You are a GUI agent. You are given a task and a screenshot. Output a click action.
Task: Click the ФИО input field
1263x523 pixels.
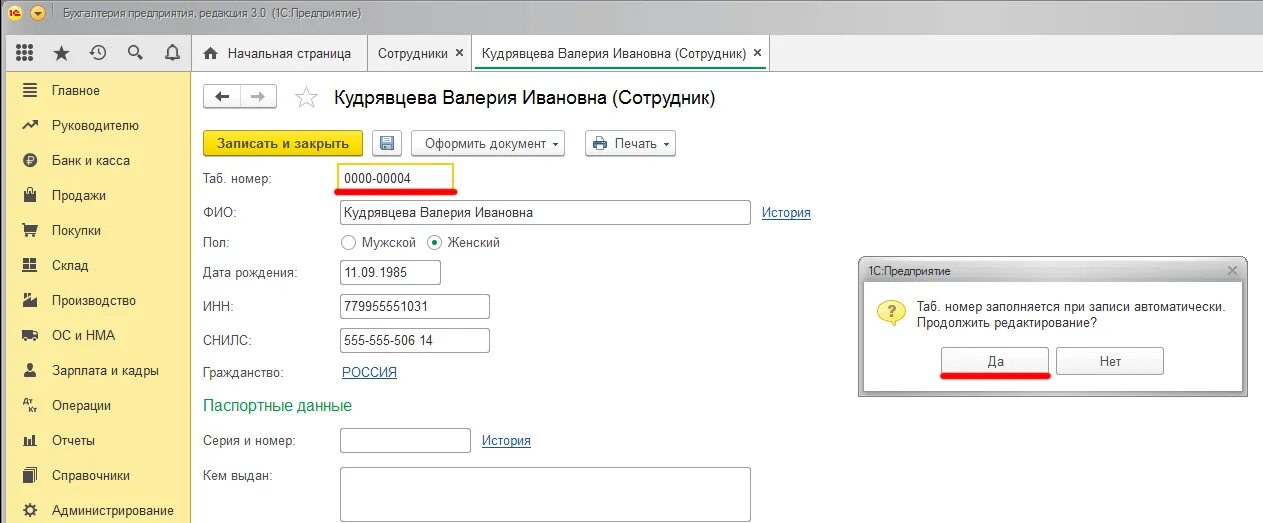(x=545, y=213)
